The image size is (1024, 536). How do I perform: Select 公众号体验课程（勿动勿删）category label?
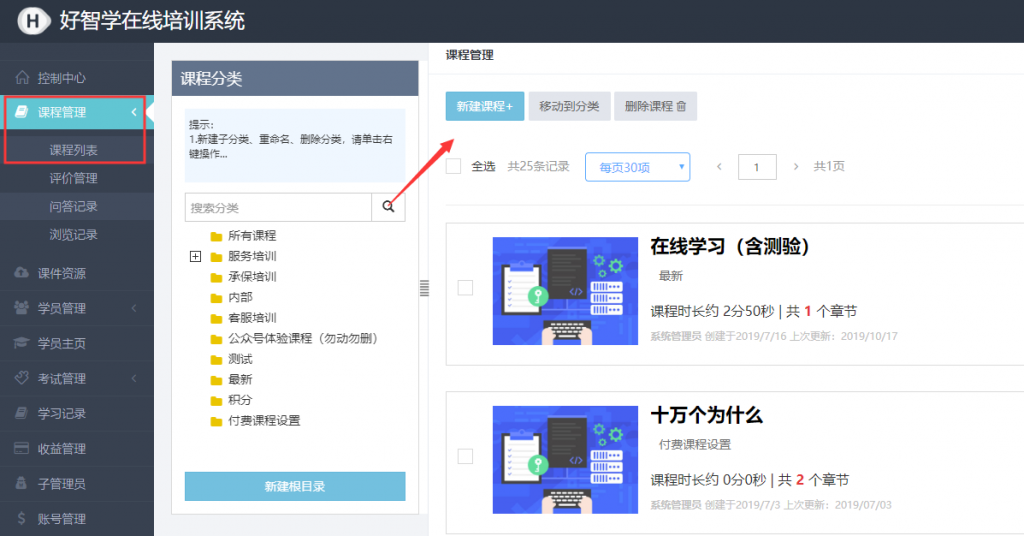(303, 338)
